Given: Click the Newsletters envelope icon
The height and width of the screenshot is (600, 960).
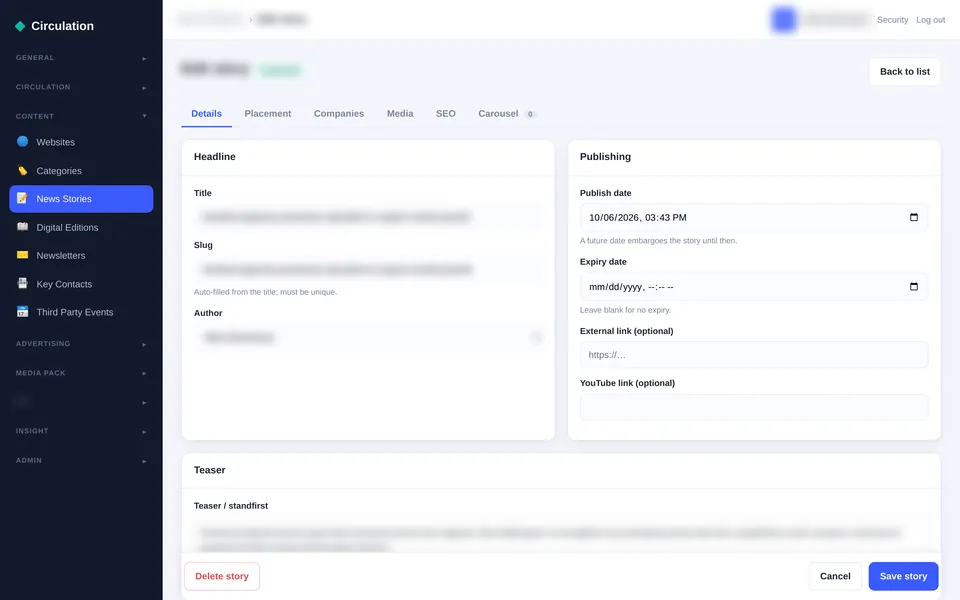Looking at the screenshot, I should point(23,255).
